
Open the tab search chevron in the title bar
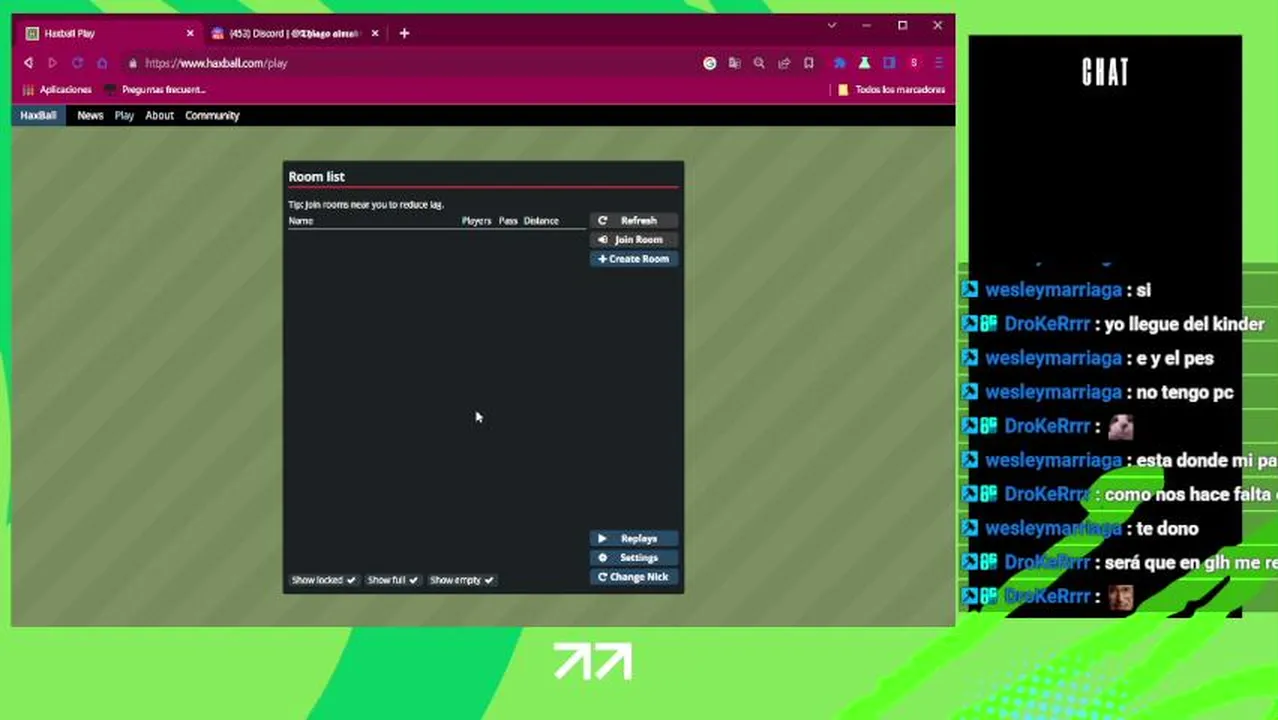(x=831, y=26)
